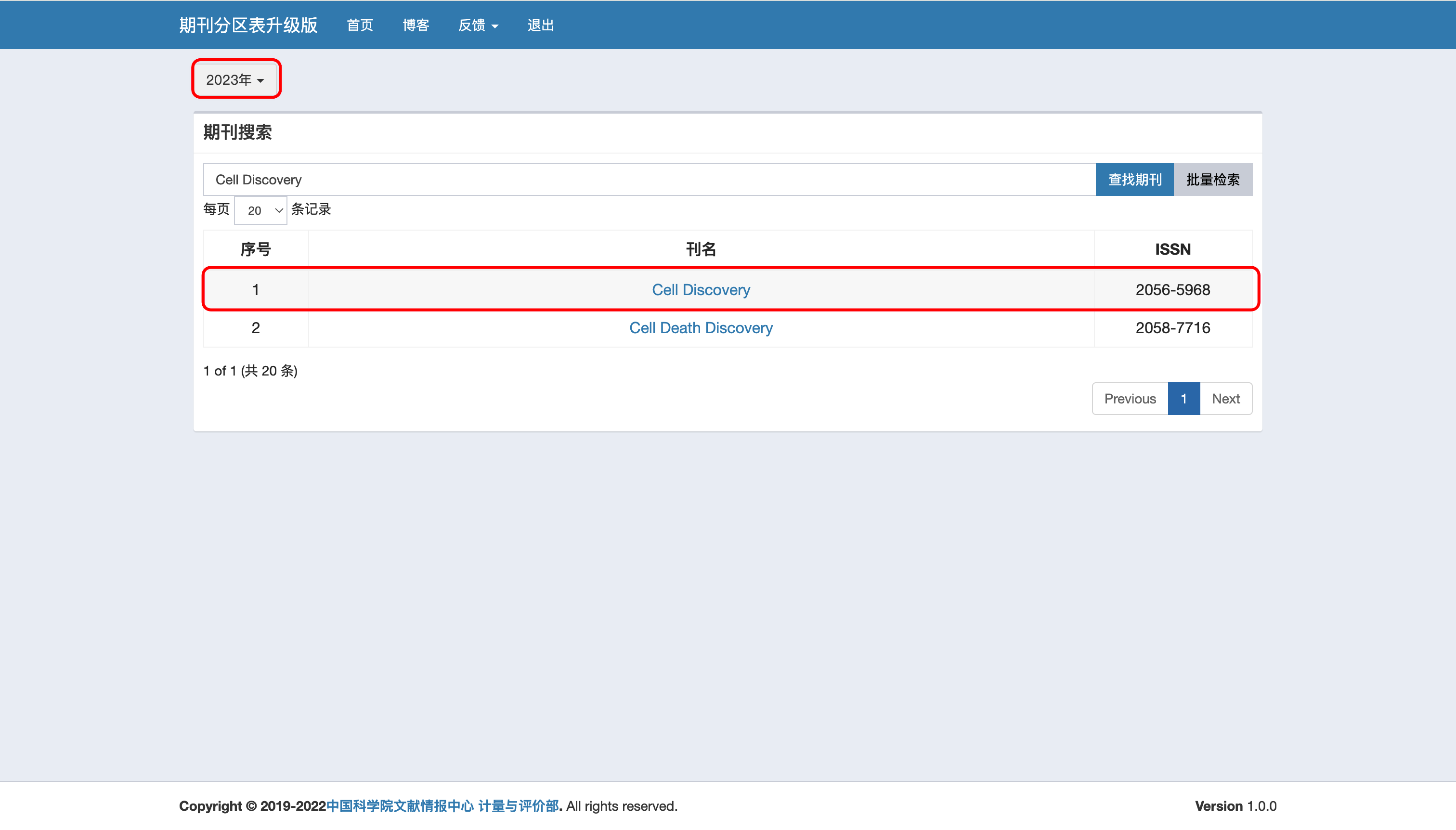Viewport: 1456px width, 830px height.
Task: Go to 首页 in the navigation bar
Action: [x=360, y=26]
